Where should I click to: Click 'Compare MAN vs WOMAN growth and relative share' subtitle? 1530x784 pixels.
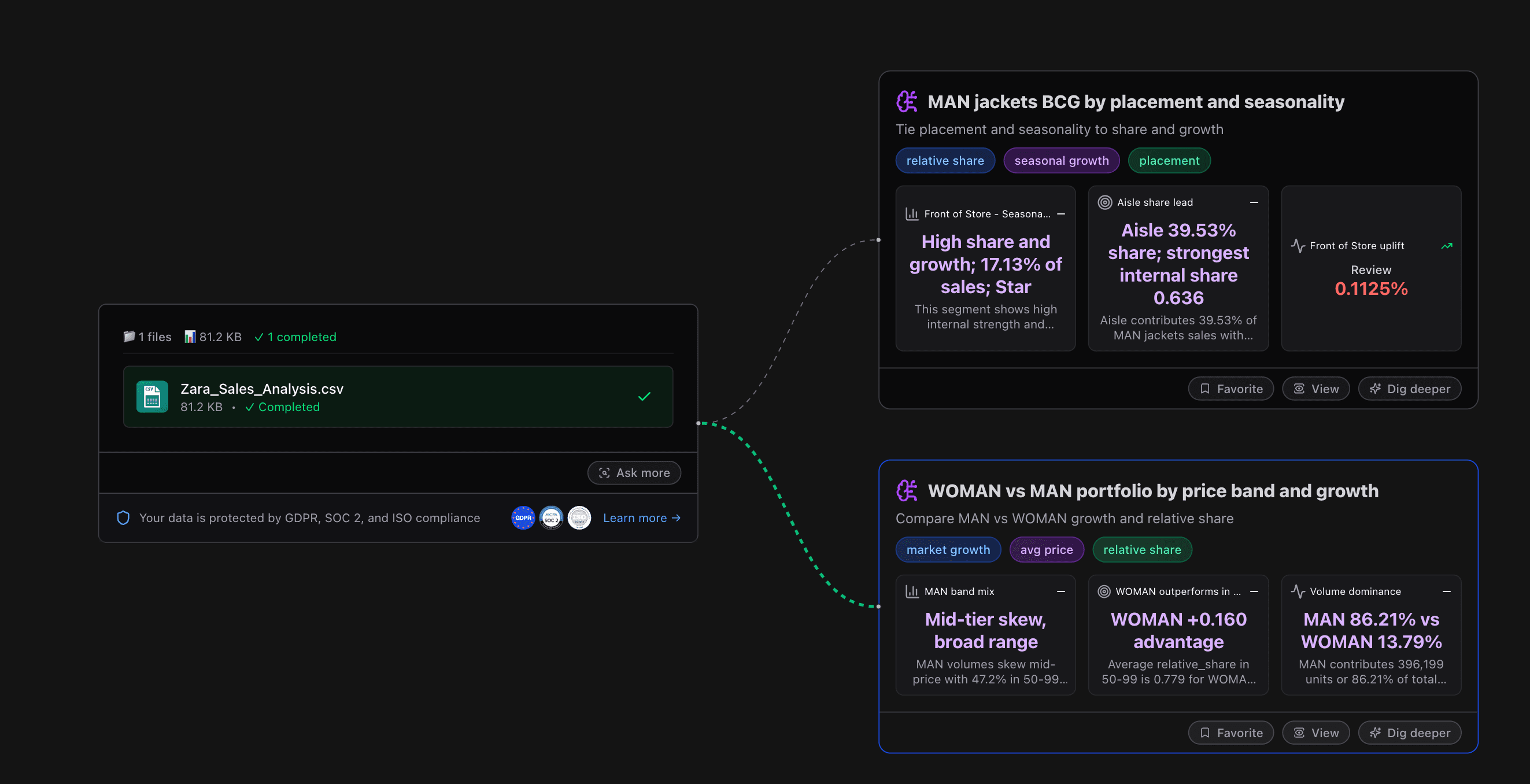click(x=1065, y=519)
